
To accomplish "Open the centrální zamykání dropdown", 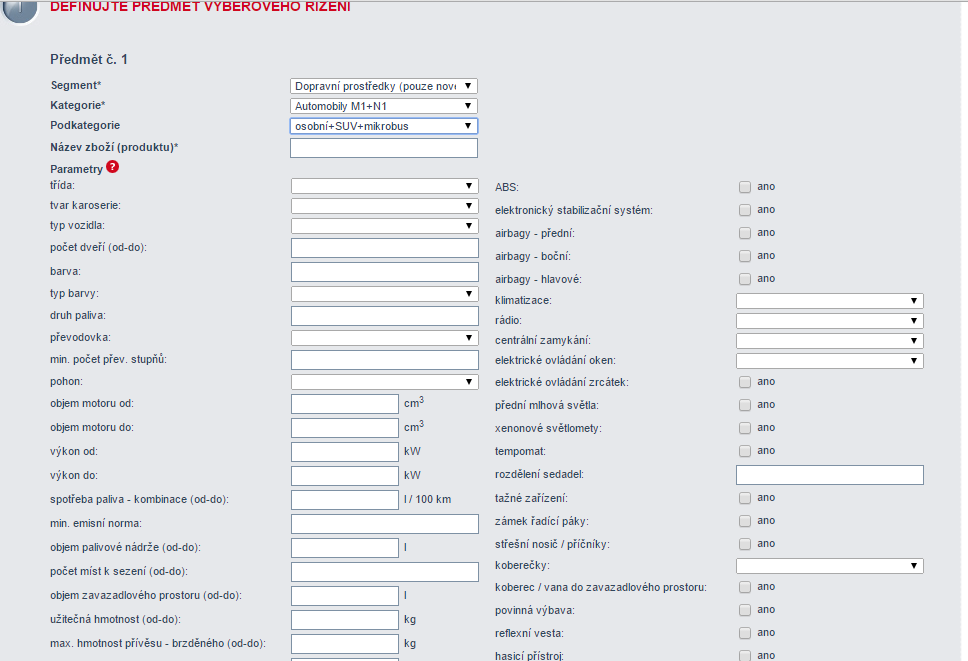I will (x=830, y=341).
